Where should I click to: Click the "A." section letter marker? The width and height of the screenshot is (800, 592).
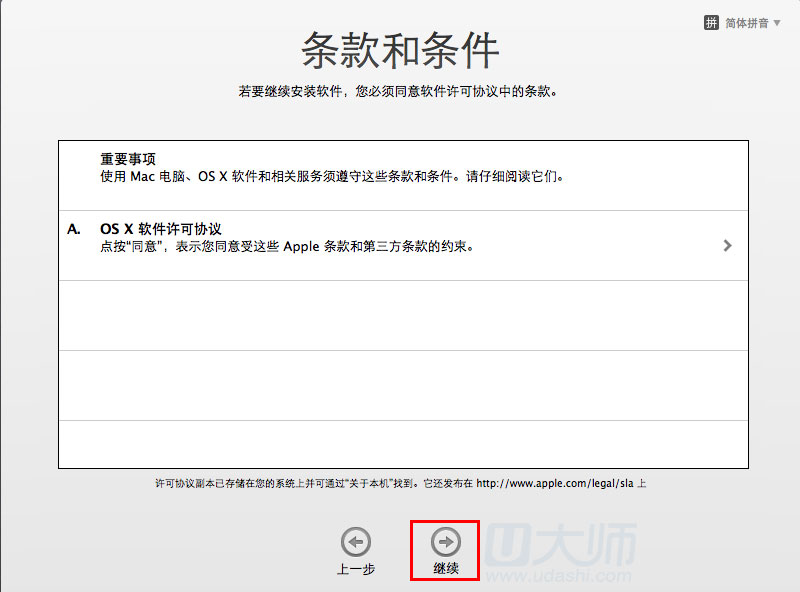(74, 229)
